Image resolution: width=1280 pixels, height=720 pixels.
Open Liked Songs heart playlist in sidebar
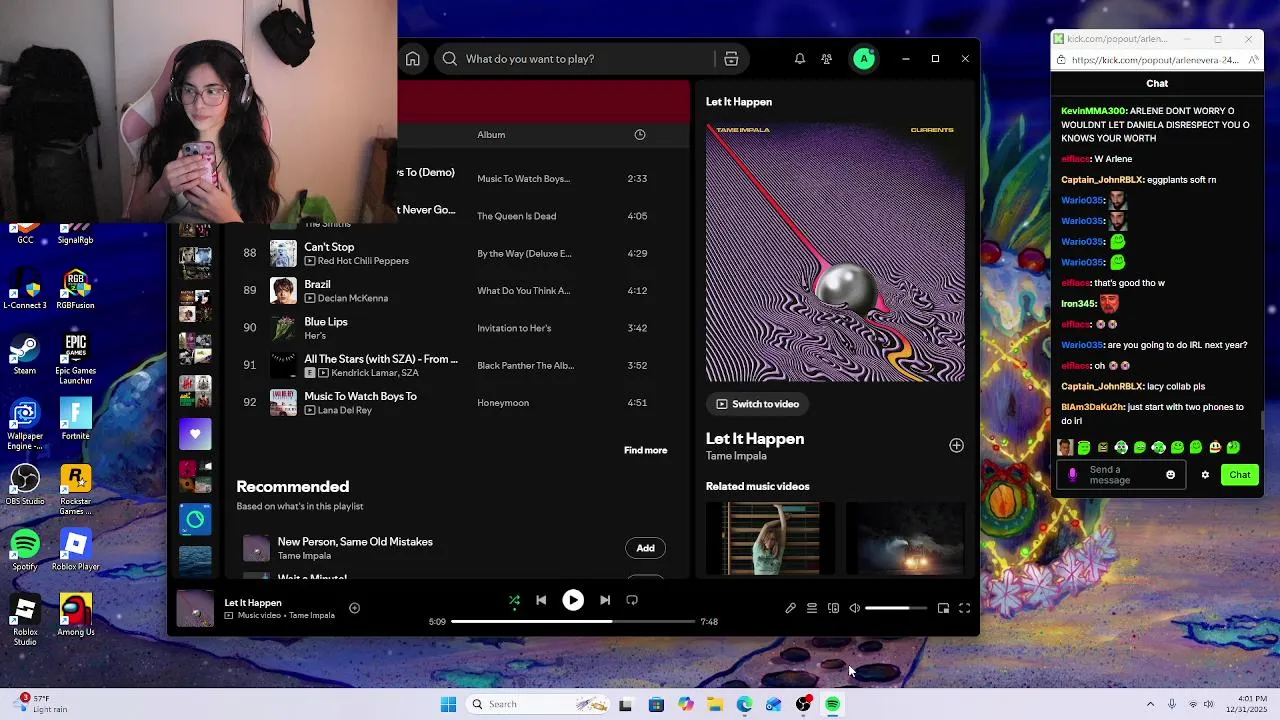pyautogui.click(x=195, y=434)
